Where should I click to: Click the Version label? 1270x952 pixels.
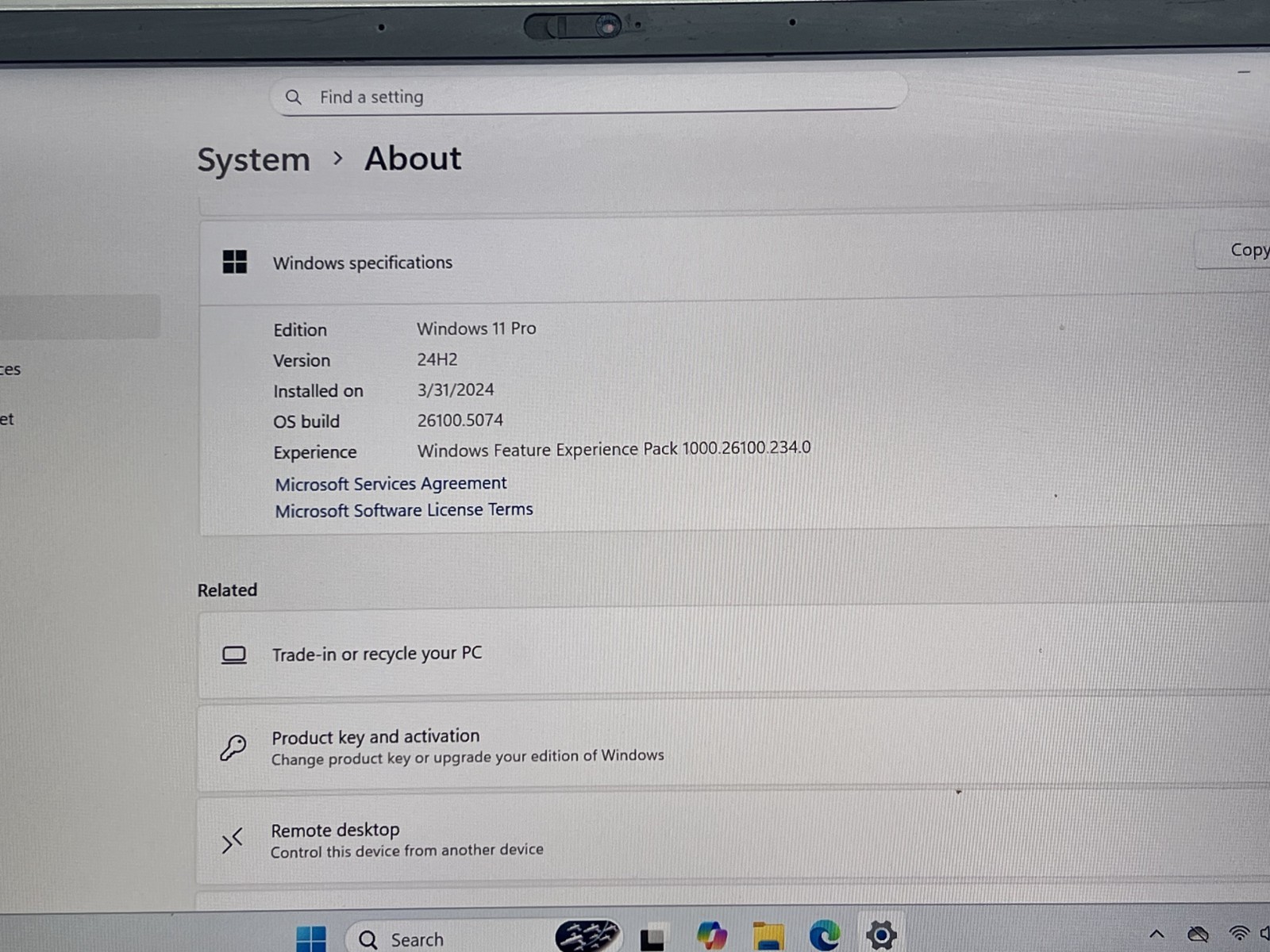click(302, 361)
